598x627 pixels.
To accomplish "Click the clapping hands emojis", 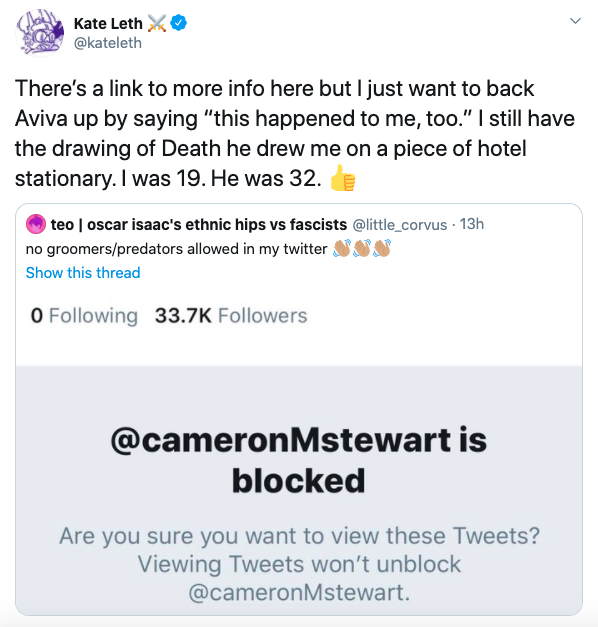I will [362, 248].
